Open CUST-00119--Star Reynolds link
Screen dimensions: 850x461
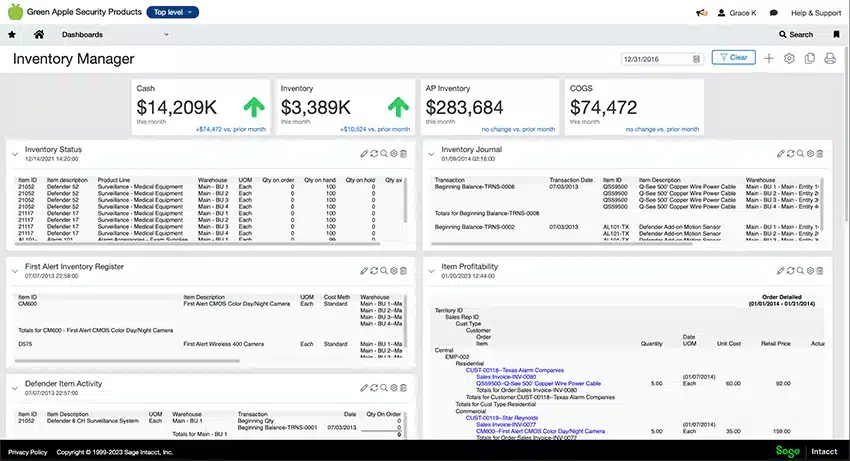tap(502, 418)
